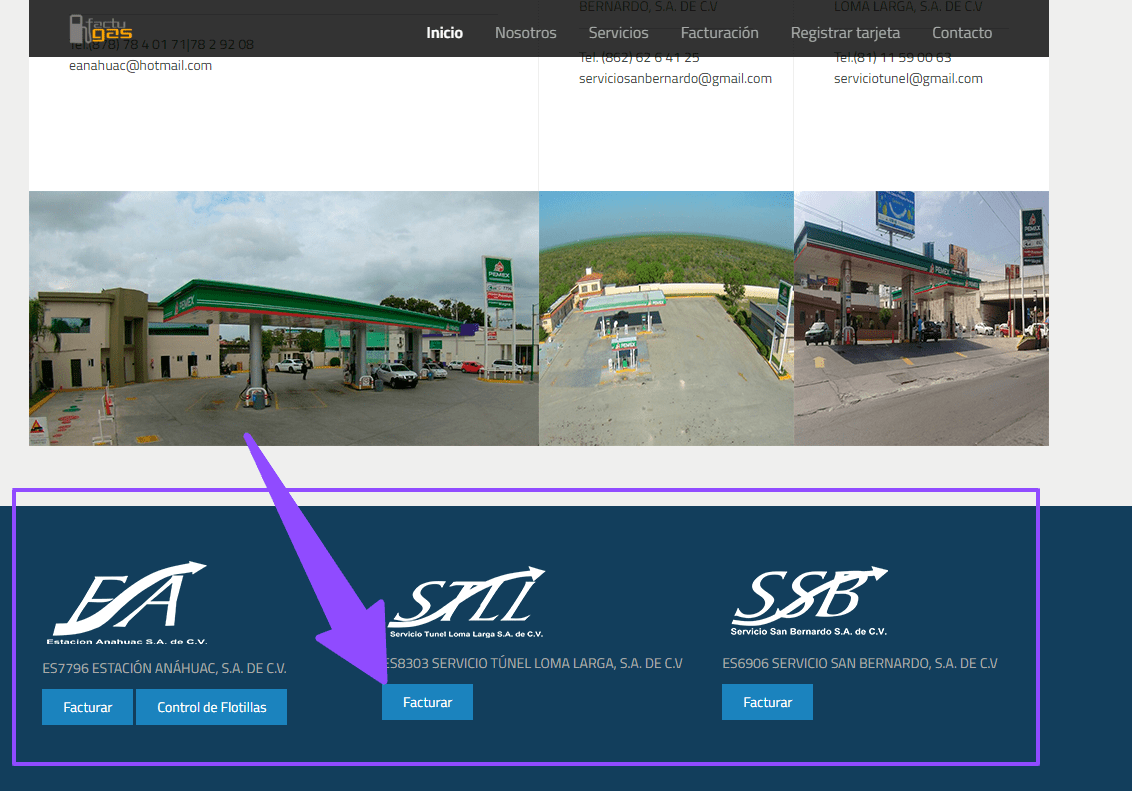Image resolution: width=1132 pixels, height=791 pixels.
Task: Select the text ES7796 ESTACIÓN ANÁHUAC, S.A. DE C.V.
Action: coord(165,668)
